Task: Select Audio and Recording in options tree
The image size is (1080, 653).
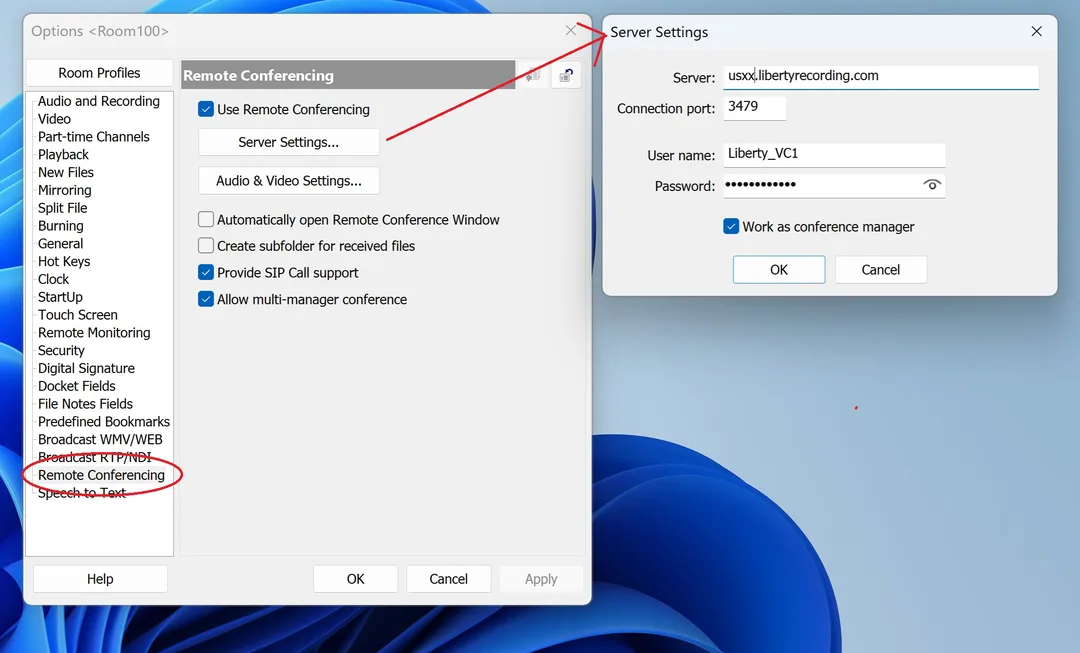Action: click(98, 101)
